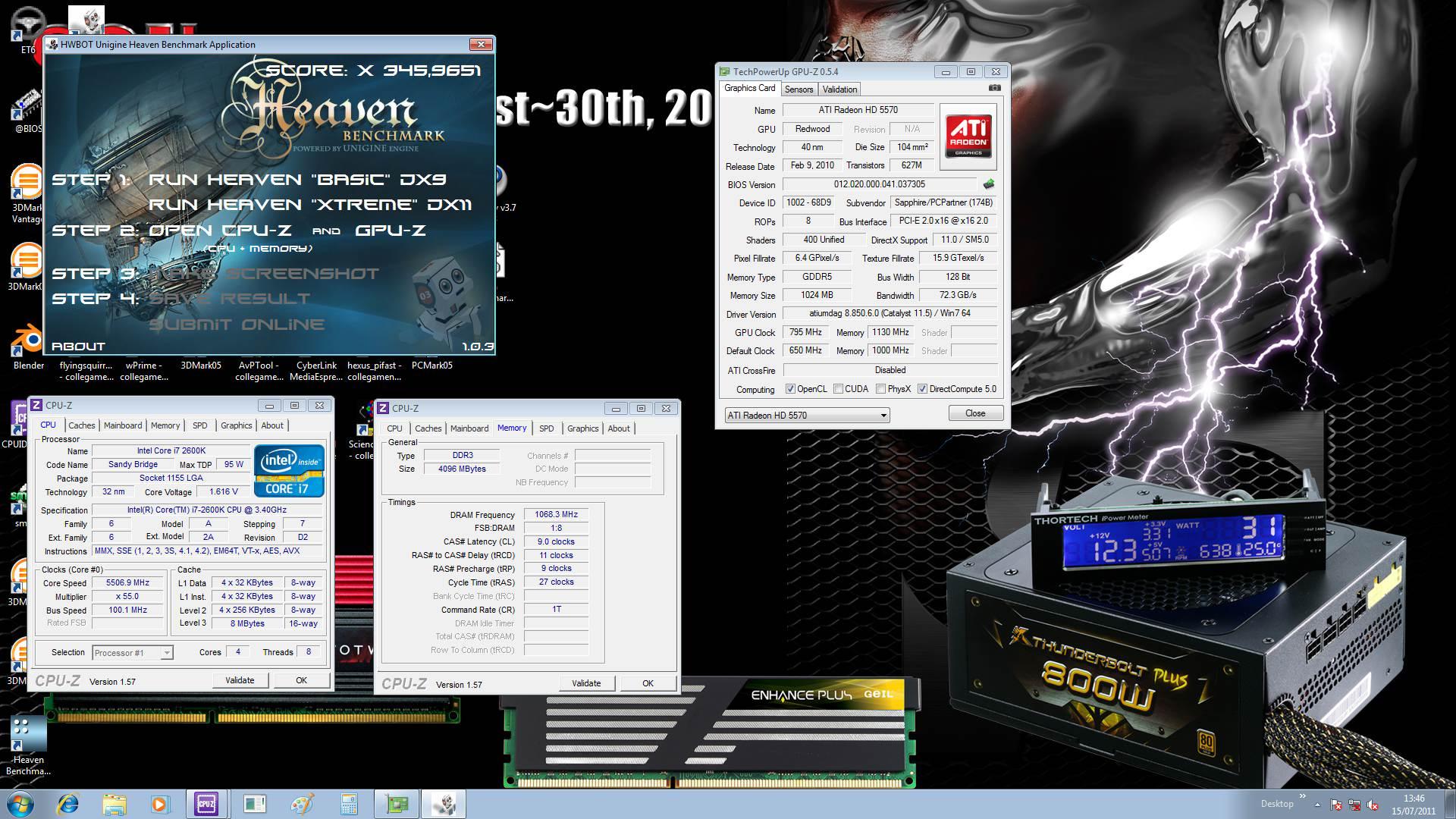Toggle the PhysX checkbox in GPU-Z
This screenshot has width=1456, height=819.
click(x=880, y=389)
